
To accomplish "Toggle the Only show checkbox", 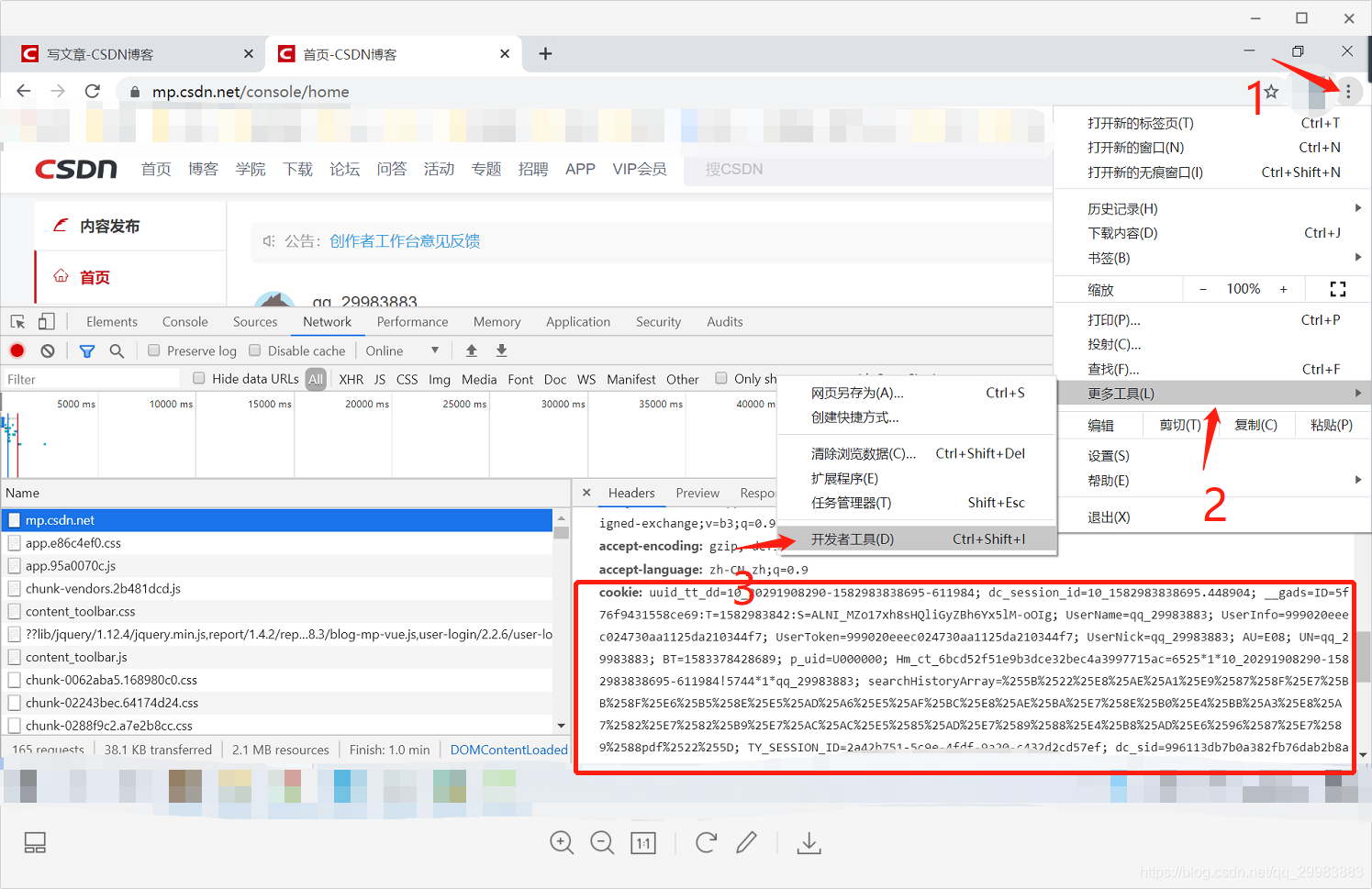I will pyautogui.click(x=721, y=378).
